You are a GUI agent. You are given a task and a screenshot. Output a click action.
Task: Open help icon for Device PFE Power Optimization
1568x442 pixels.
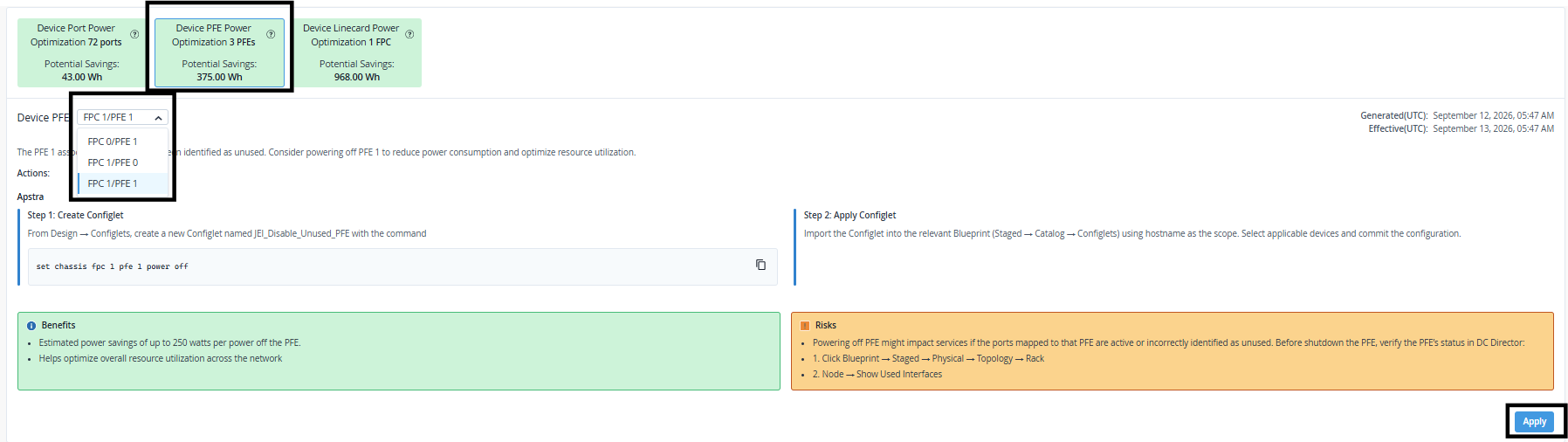(x=271, y=34)
